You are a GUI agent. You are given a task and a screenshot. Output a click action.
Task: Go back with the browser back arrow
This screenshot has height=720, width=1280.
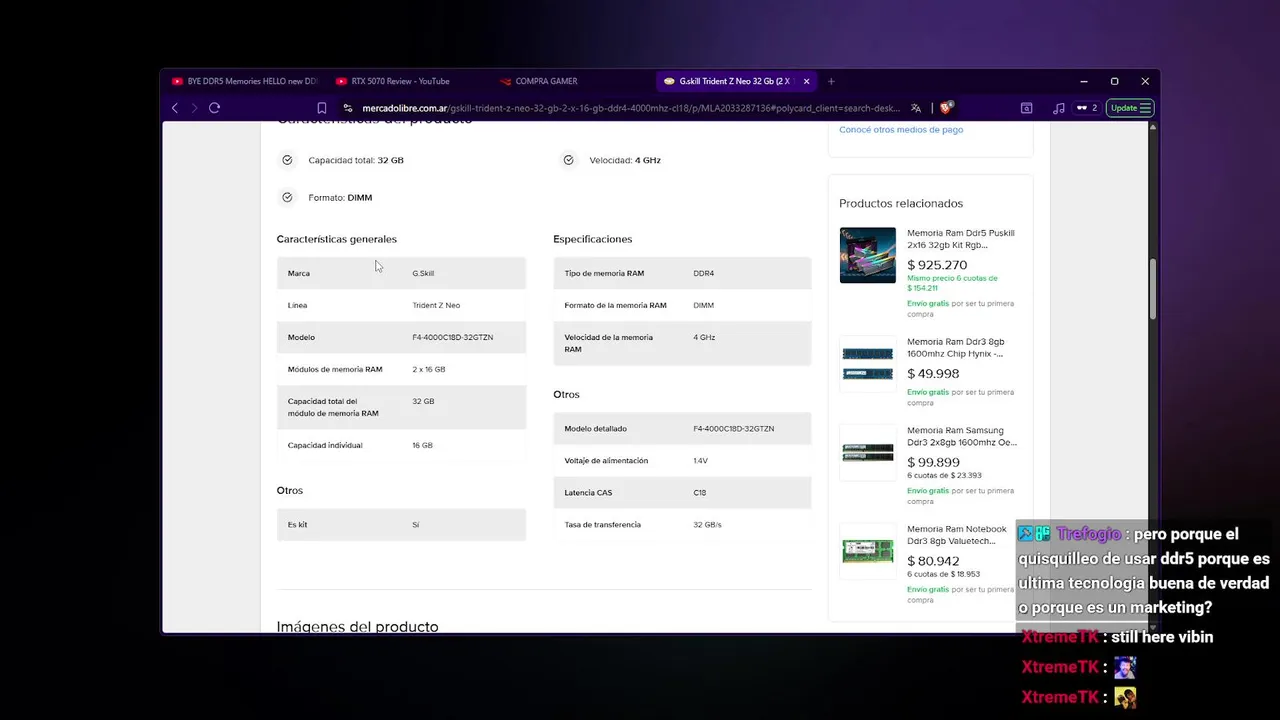175,108
